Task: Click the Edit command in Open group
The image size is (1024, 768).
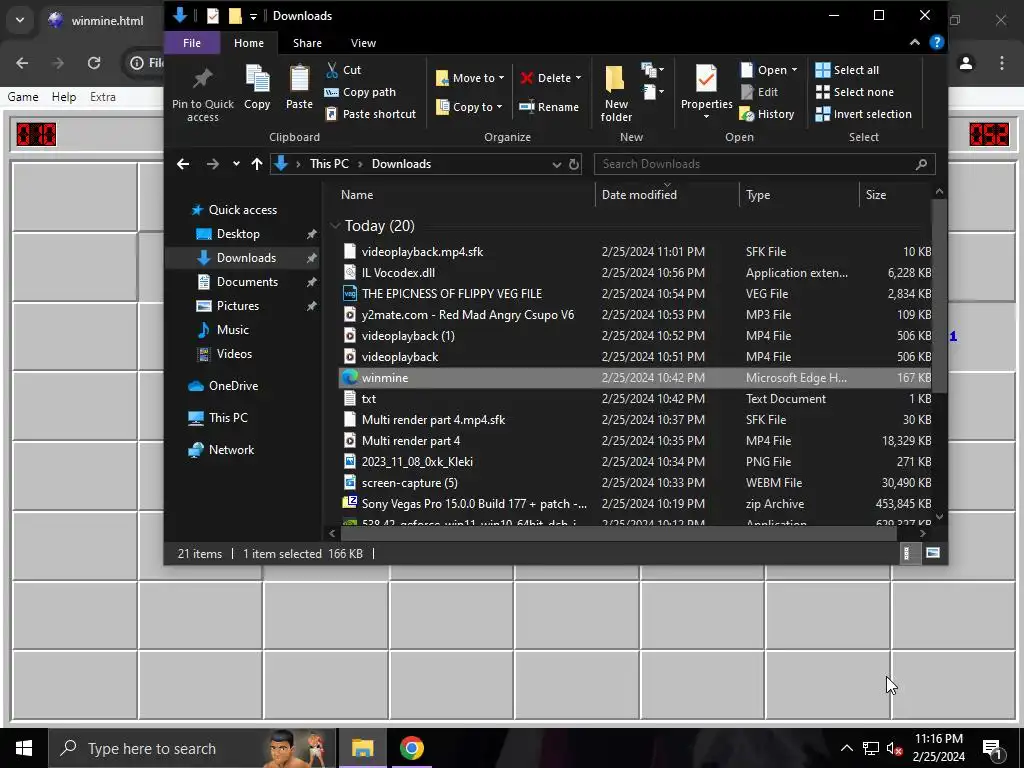Action: [x=759, y=92]
